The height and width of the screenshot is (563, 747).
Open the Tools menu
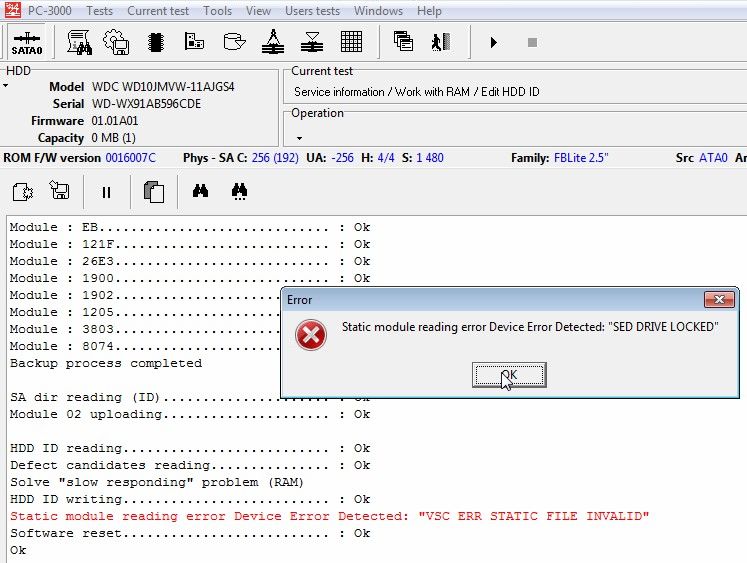coord(217,10)
